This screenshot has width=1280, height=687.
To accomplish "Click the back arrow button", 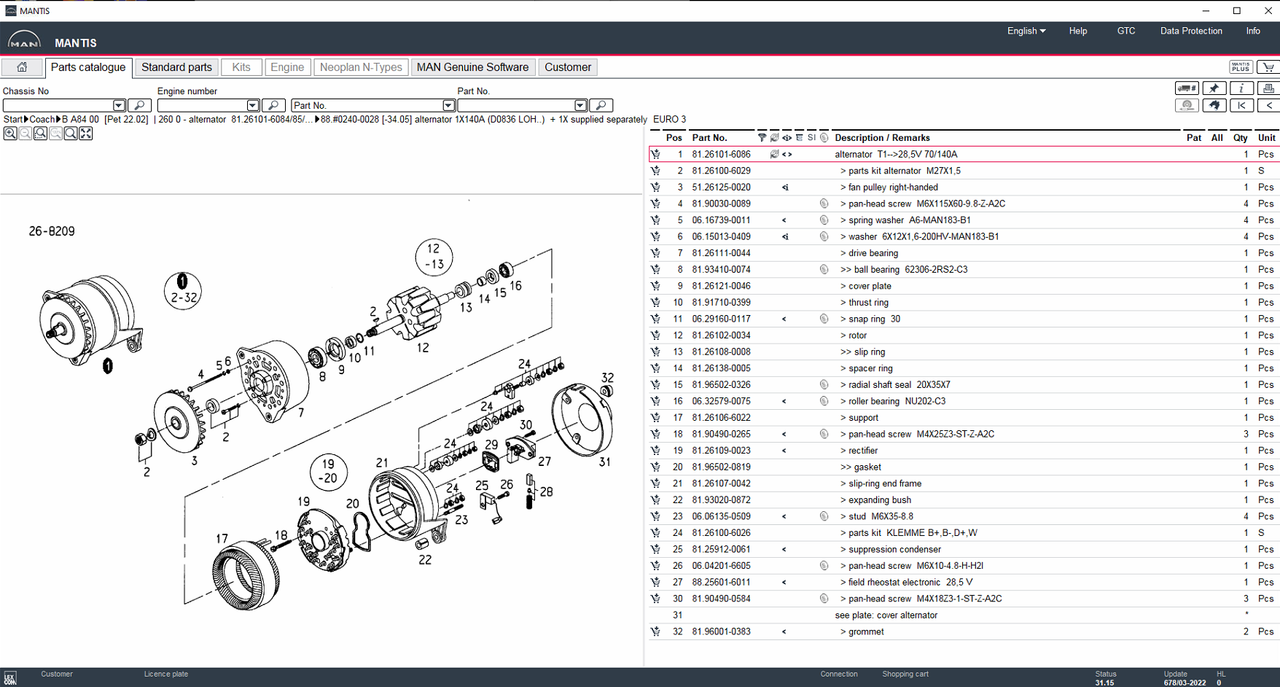I will coord(1268,105).
